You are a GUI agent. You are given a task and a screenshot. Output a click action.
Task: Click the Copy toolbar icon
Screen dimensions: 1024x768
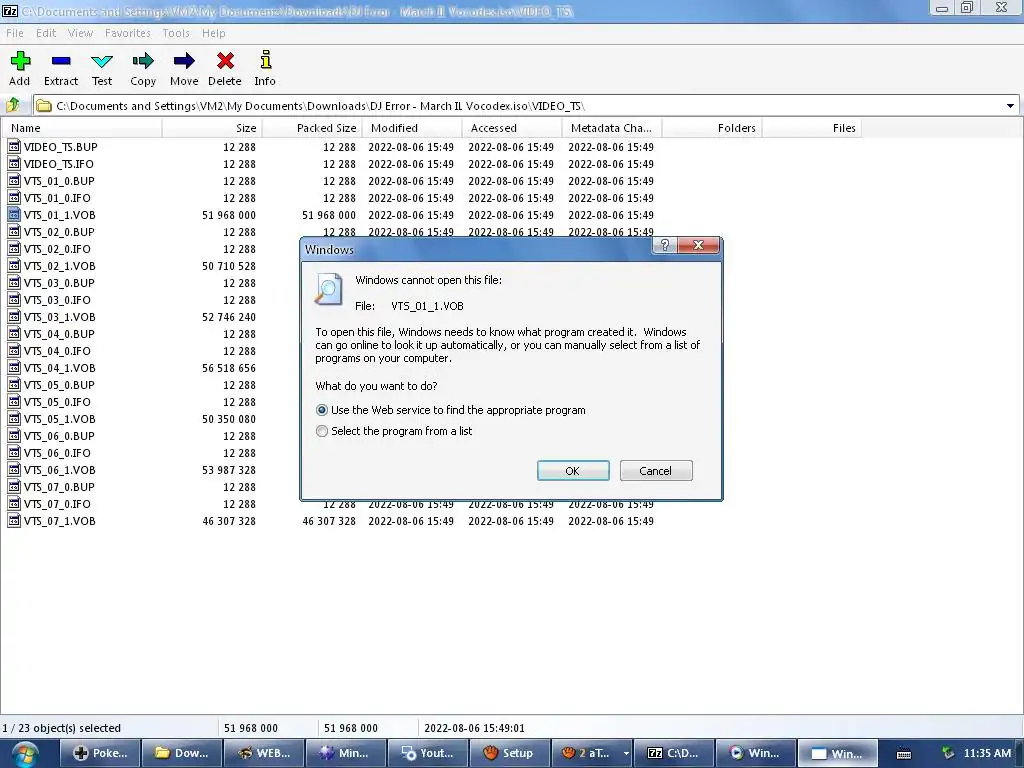143,61
